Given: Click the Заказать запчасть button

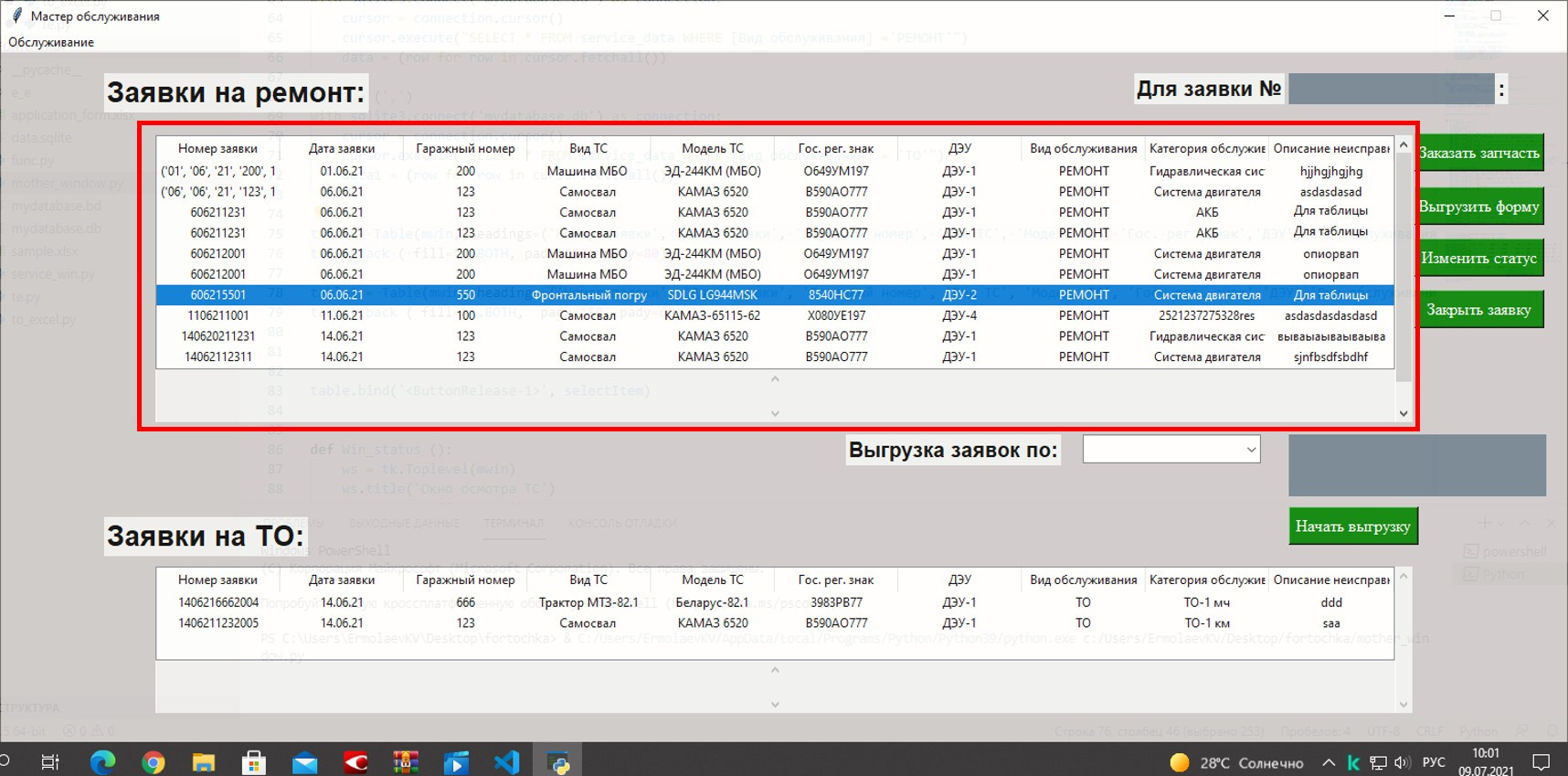Looking at the screenshot, I should tap(1478, 153).
